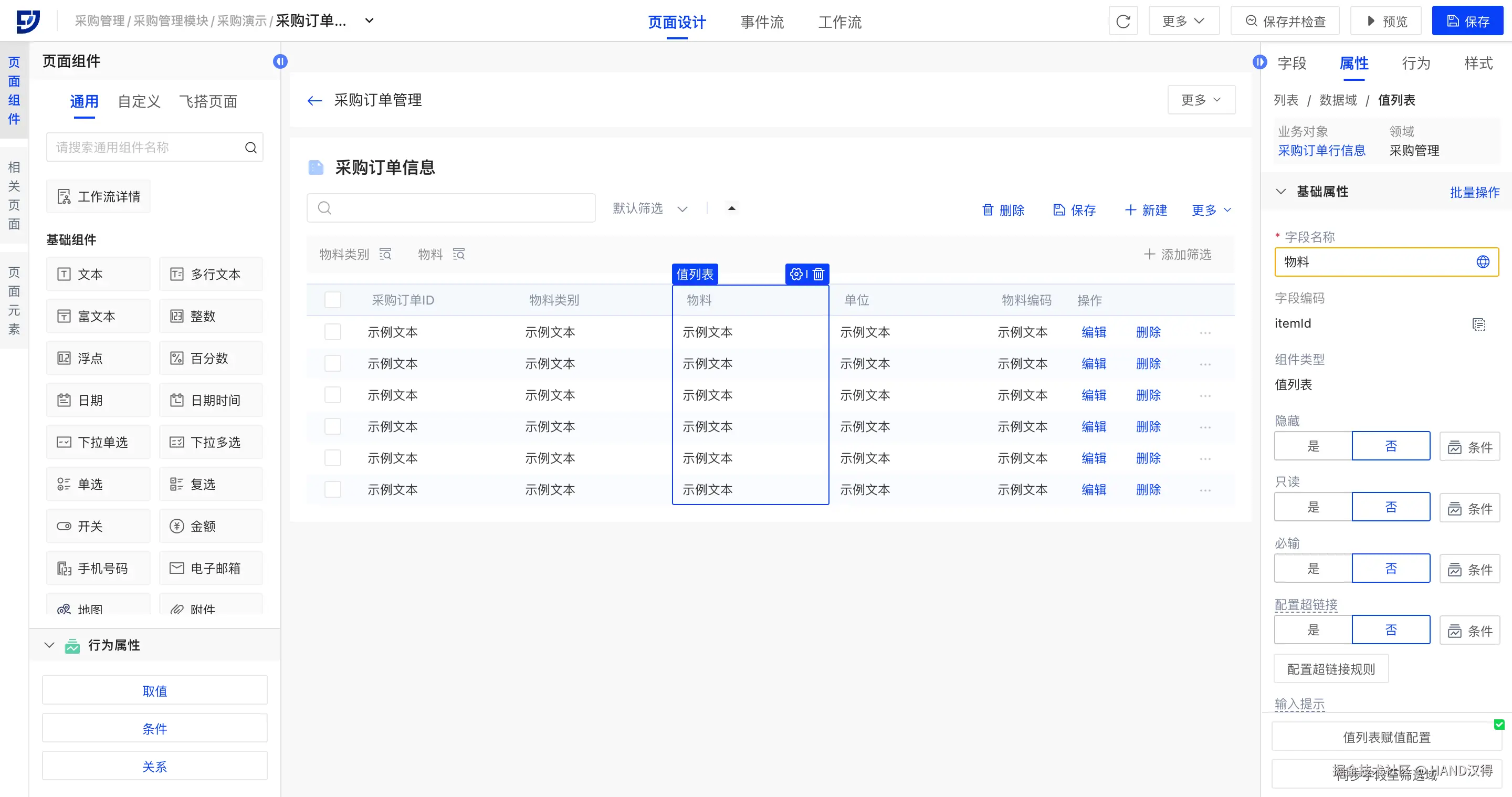Open settings gear on 值列表 column
Image resolution: width=1512 pixels, height=797 pixels.
[796, 274]
